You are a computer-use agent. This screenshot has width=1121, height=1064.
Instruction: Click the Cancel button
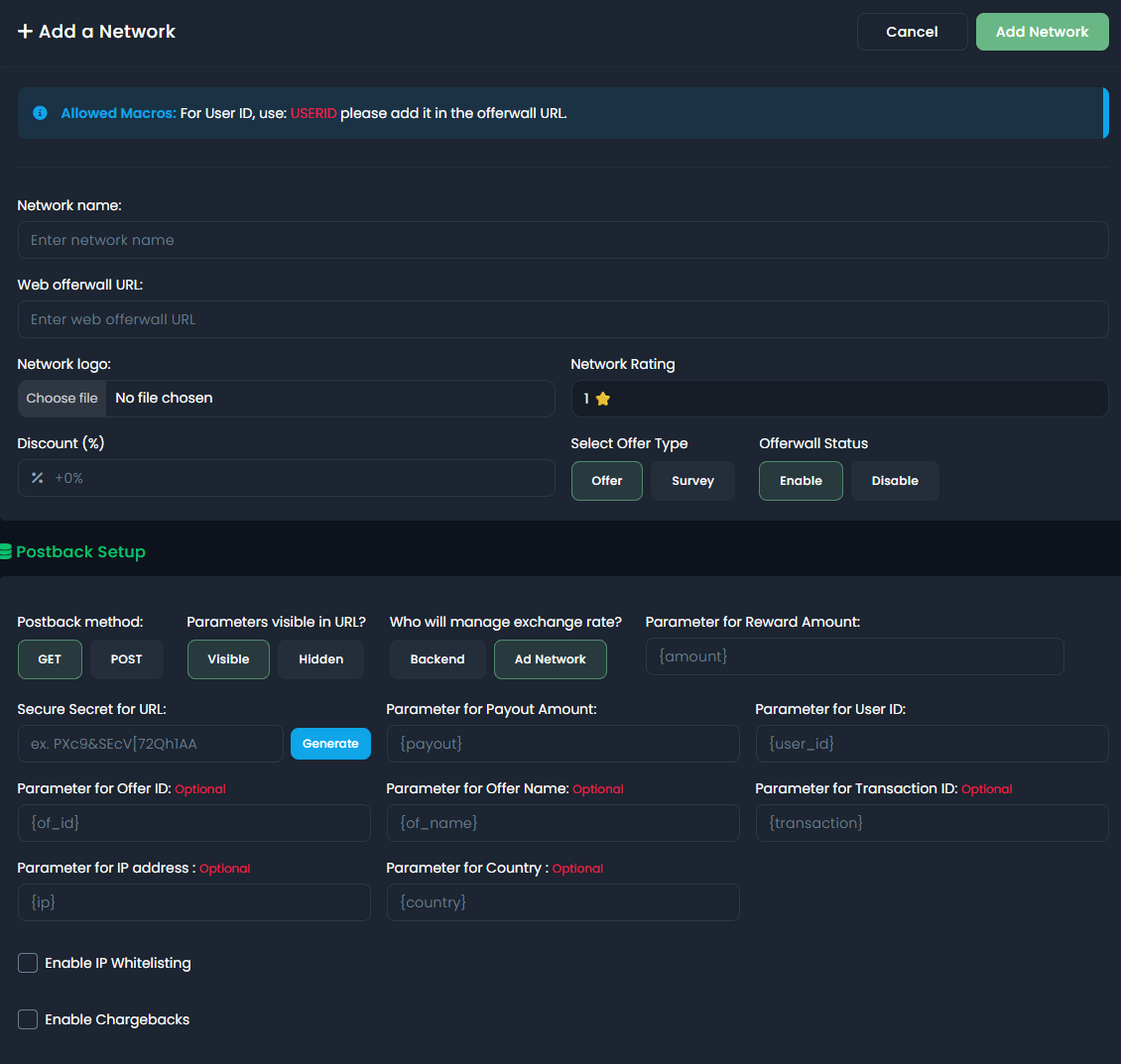[x=912, y=32]
